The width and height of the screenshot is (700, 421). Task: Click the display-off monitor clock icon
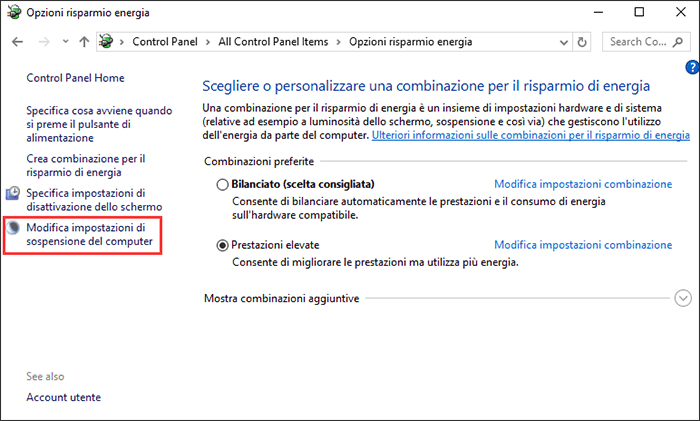coord(13,193)
